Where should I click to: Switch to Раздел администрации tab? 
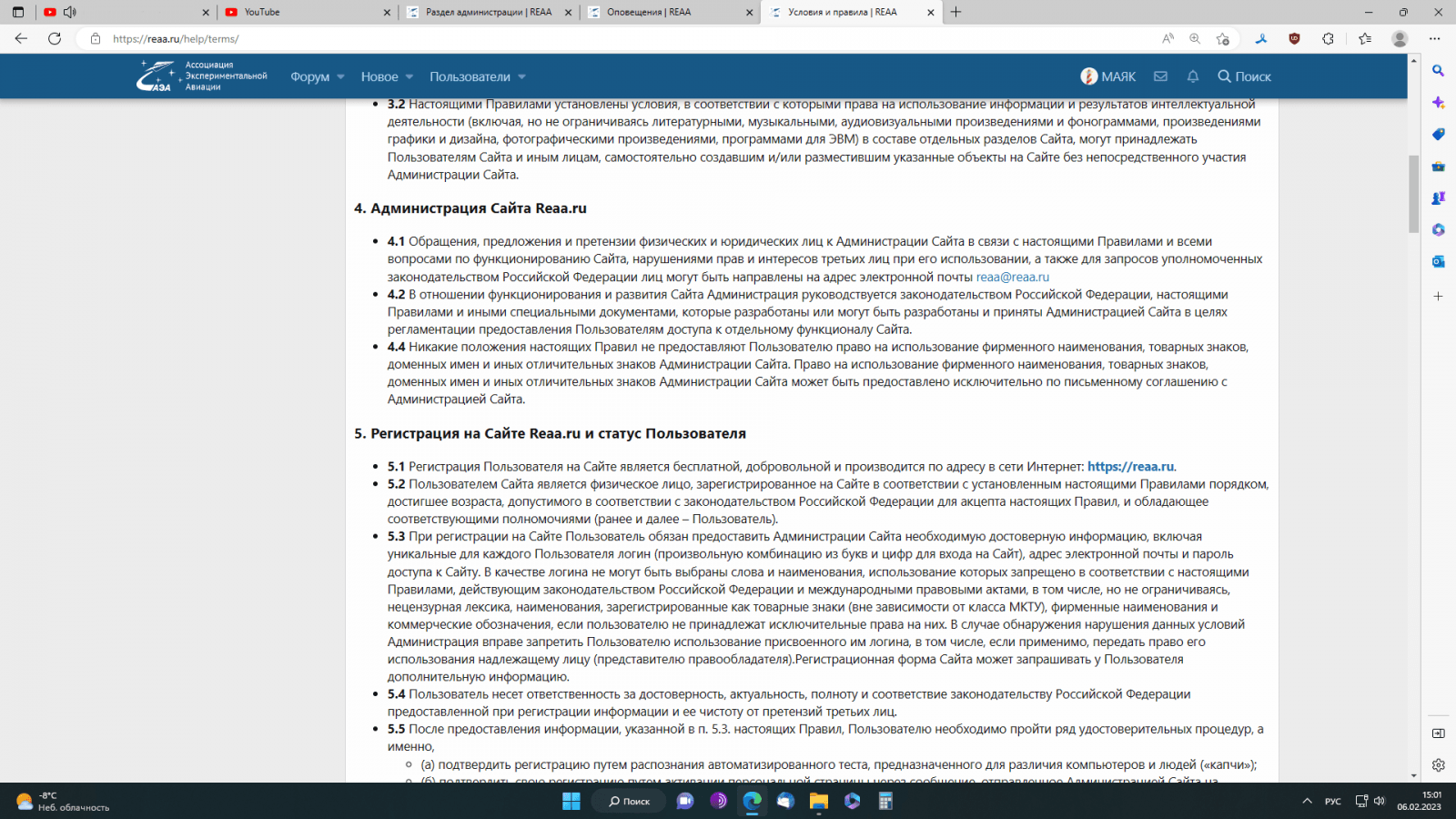488,12
